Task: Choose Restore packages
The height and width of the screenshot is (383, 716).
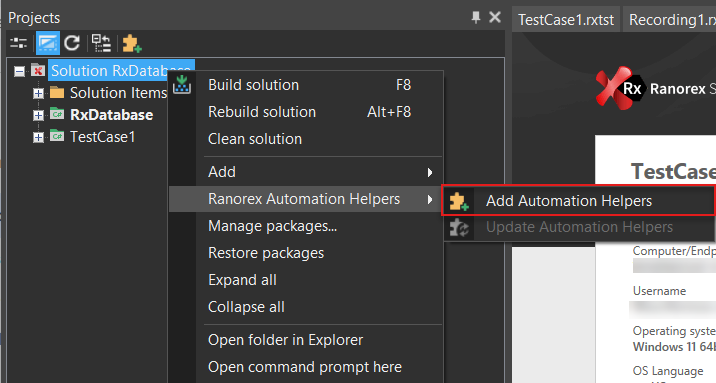Action: [305, 253]
